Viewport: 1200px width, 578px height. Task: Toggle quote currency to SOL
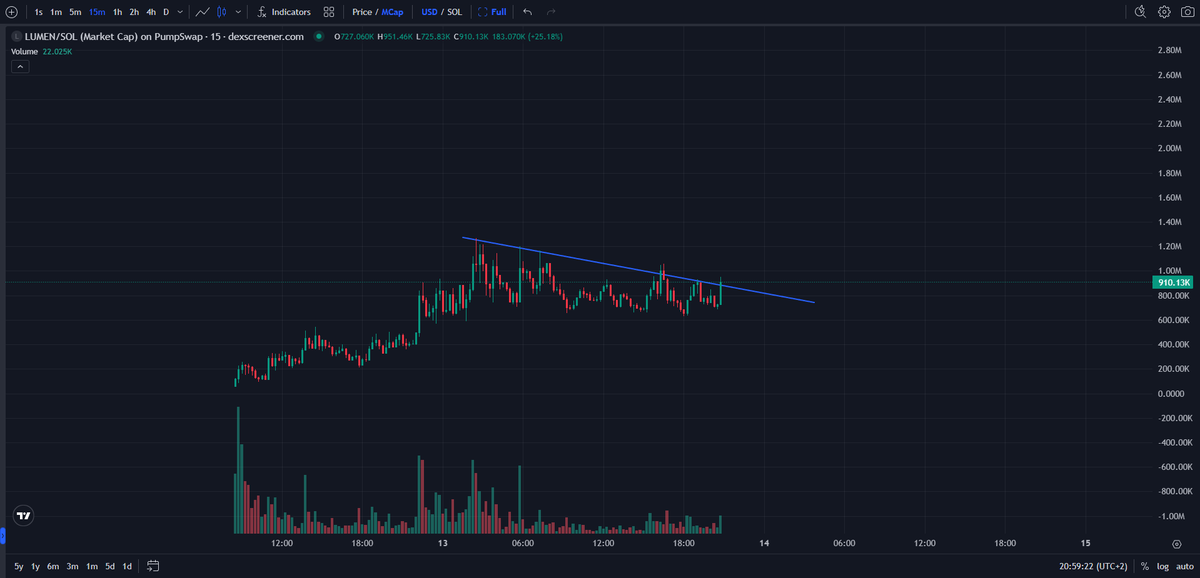pyautogui.click(x=456, y=12)
